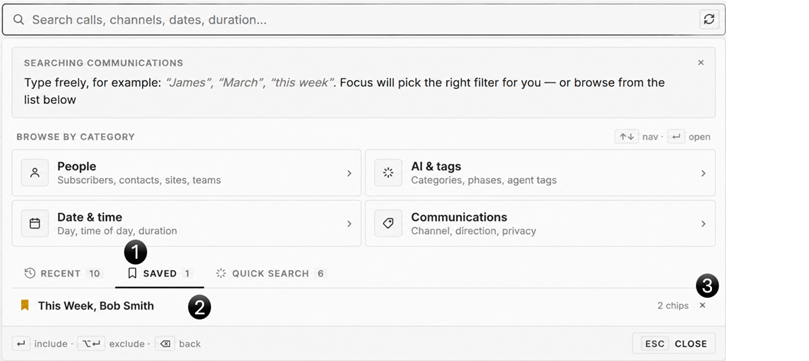The width and height of the screenshot is (809, 361).
Task: Switch to the Saved tab
Action: (x=159, y=273)
